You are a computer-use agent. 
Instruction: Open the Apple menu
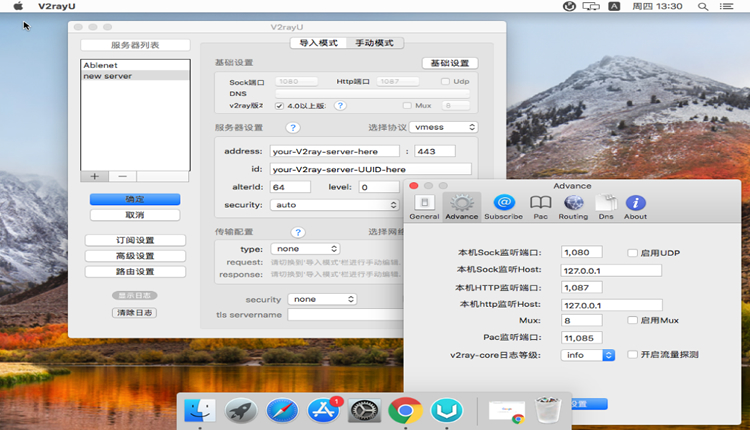pyautogui.click(x=18, y=6)
